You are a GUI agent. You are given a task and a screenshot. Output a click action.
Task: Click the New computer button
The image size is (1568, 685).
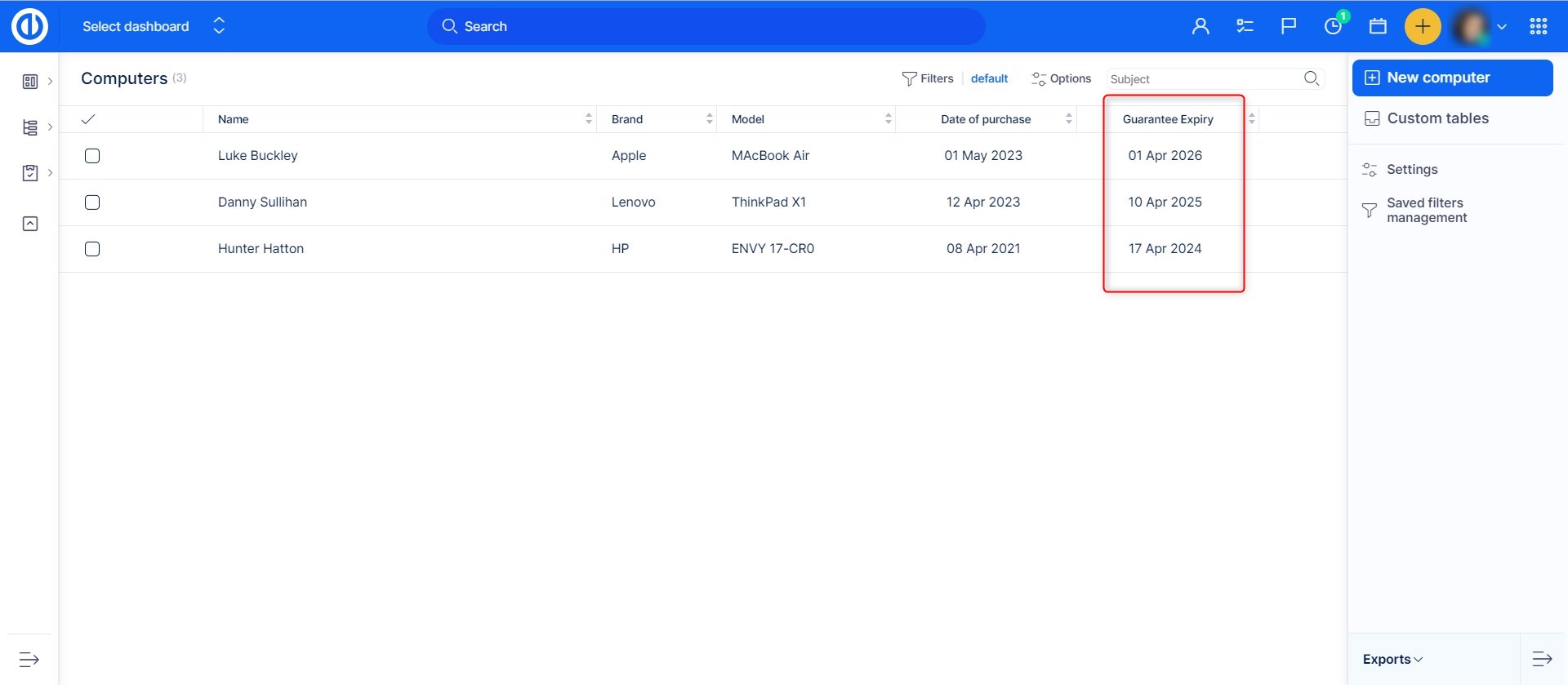click(x=1452, y=78)
